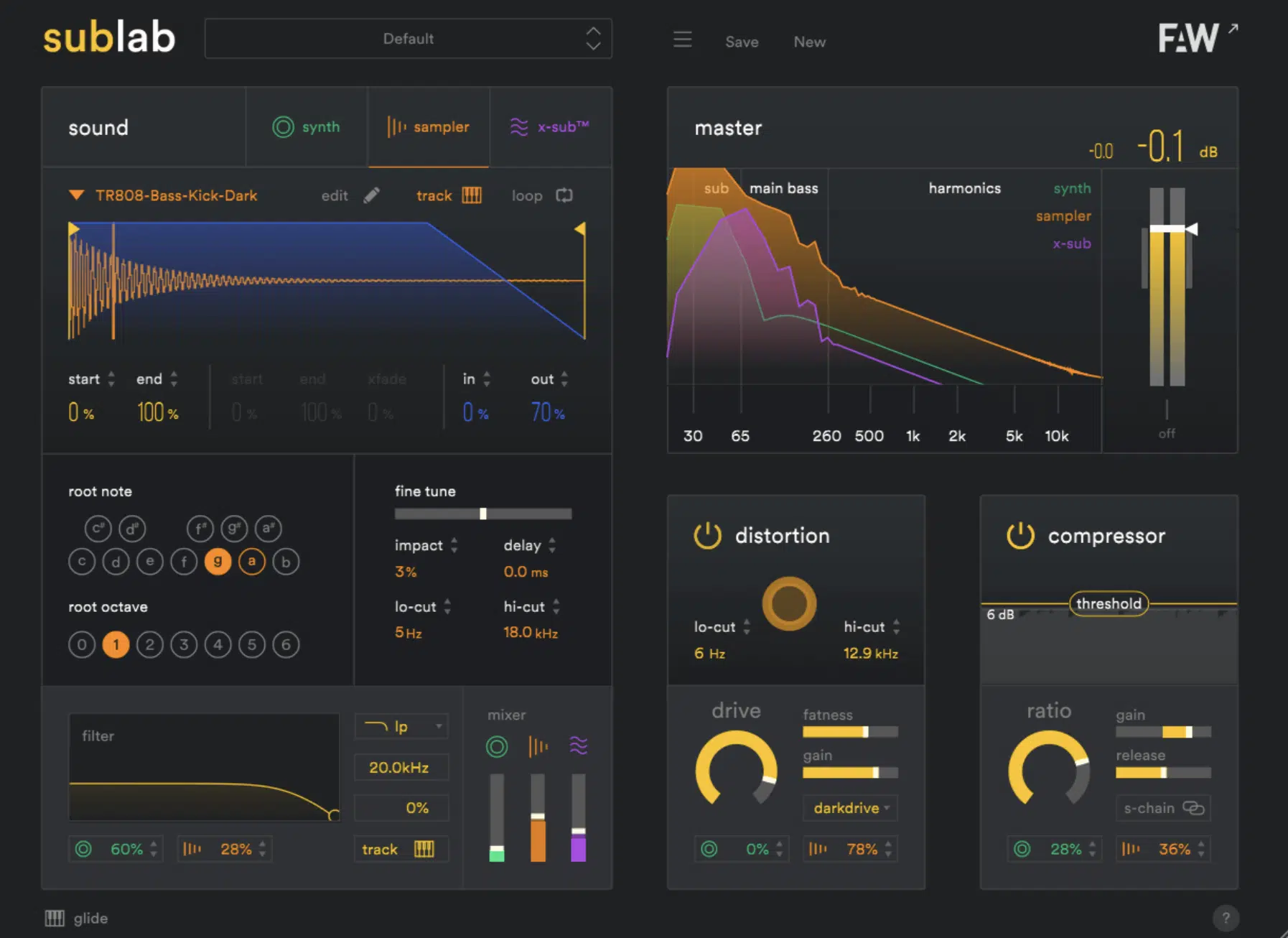Click the sample start stepper arrows
The height and width of the screenshot is (938, 1288).
click(x=111, y=379)
